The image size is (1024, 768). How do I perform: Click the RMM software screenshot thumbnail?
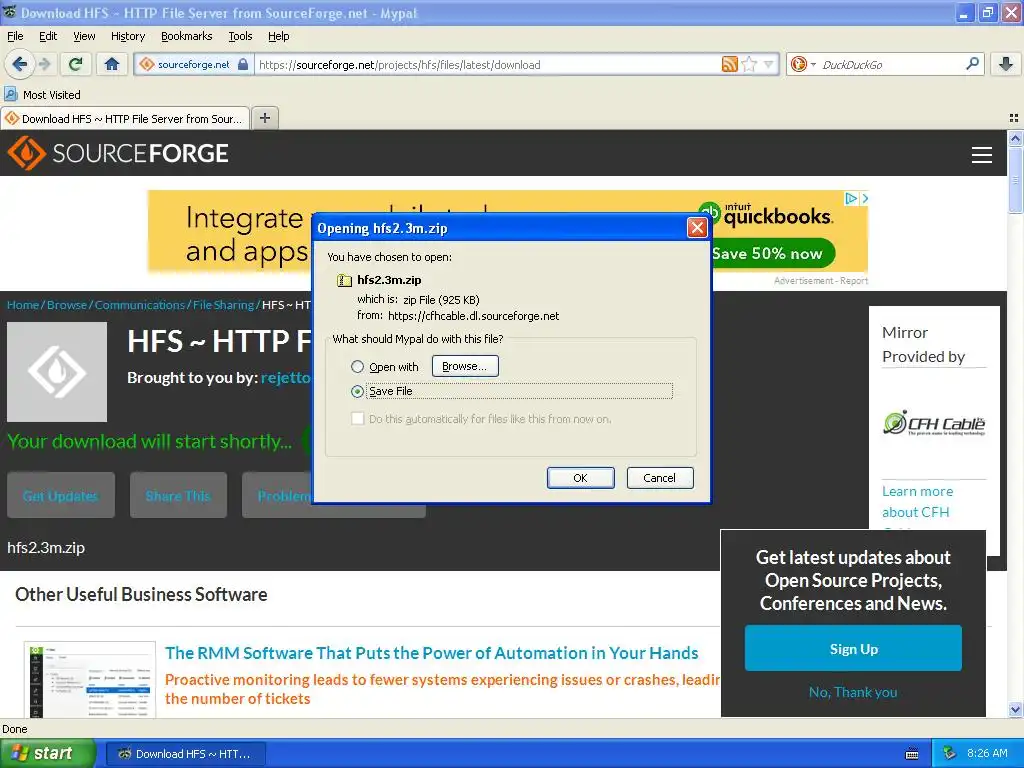pos(90,679)
